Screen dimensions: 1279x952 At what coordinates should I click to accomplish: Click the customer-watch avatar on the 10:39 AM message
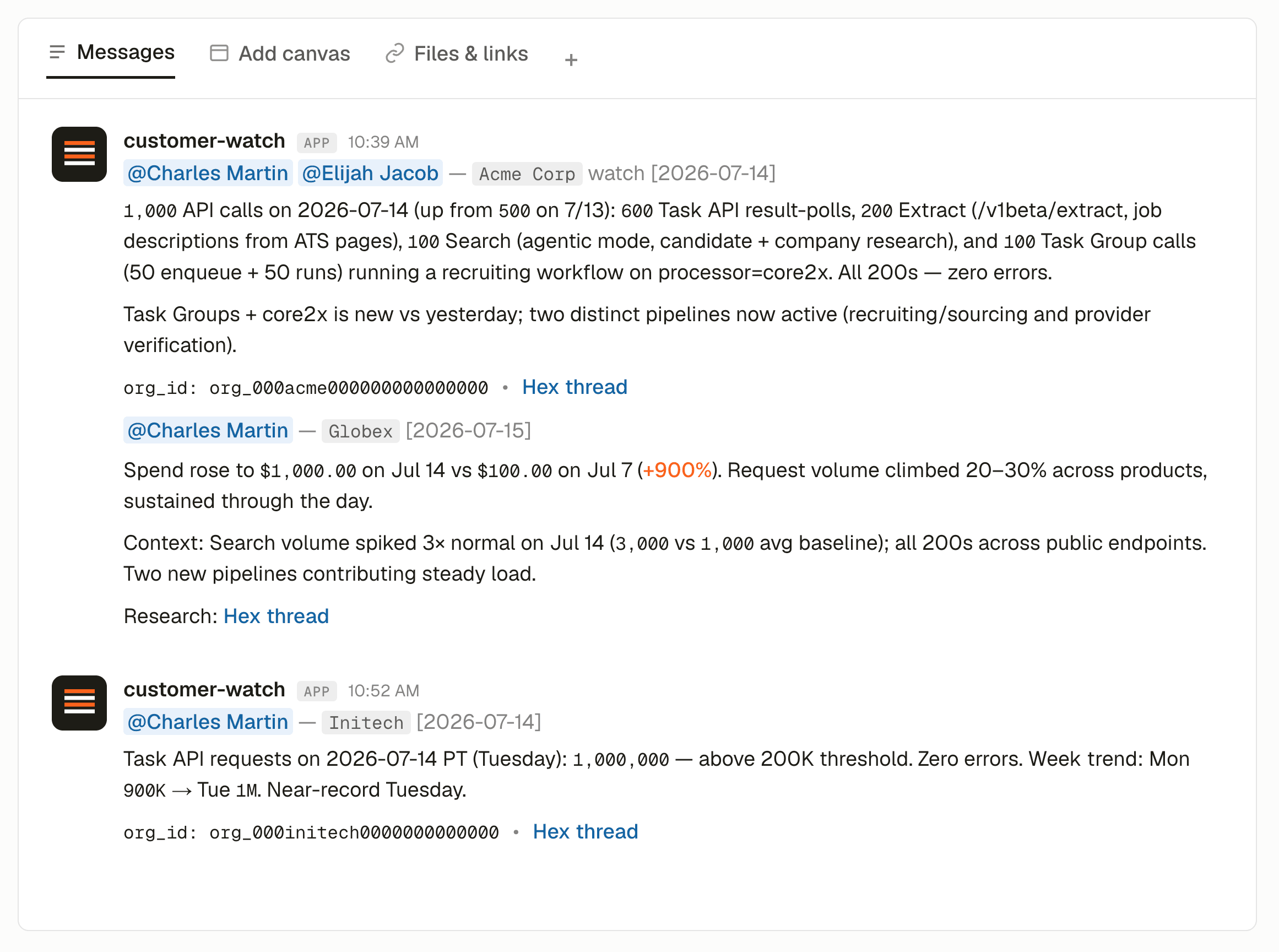pos(79,154)
